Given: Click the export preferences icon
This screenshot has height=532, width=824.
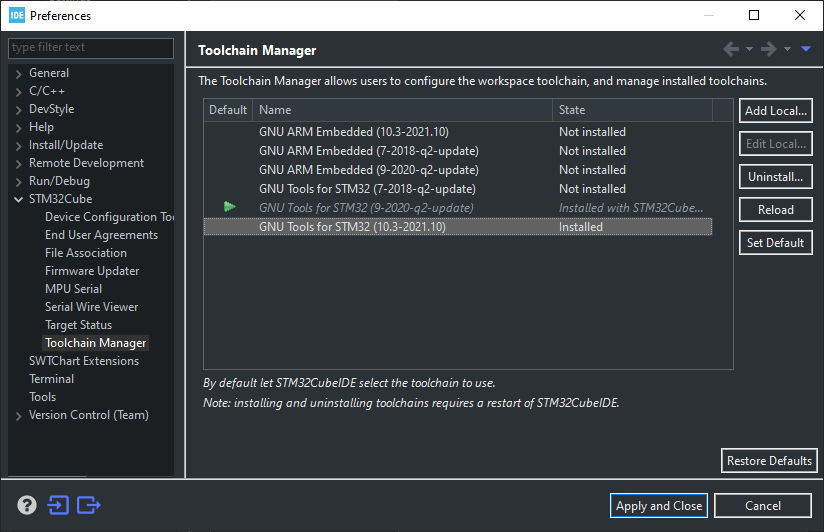Looking at the screenshot, I should tap(89, 505).
